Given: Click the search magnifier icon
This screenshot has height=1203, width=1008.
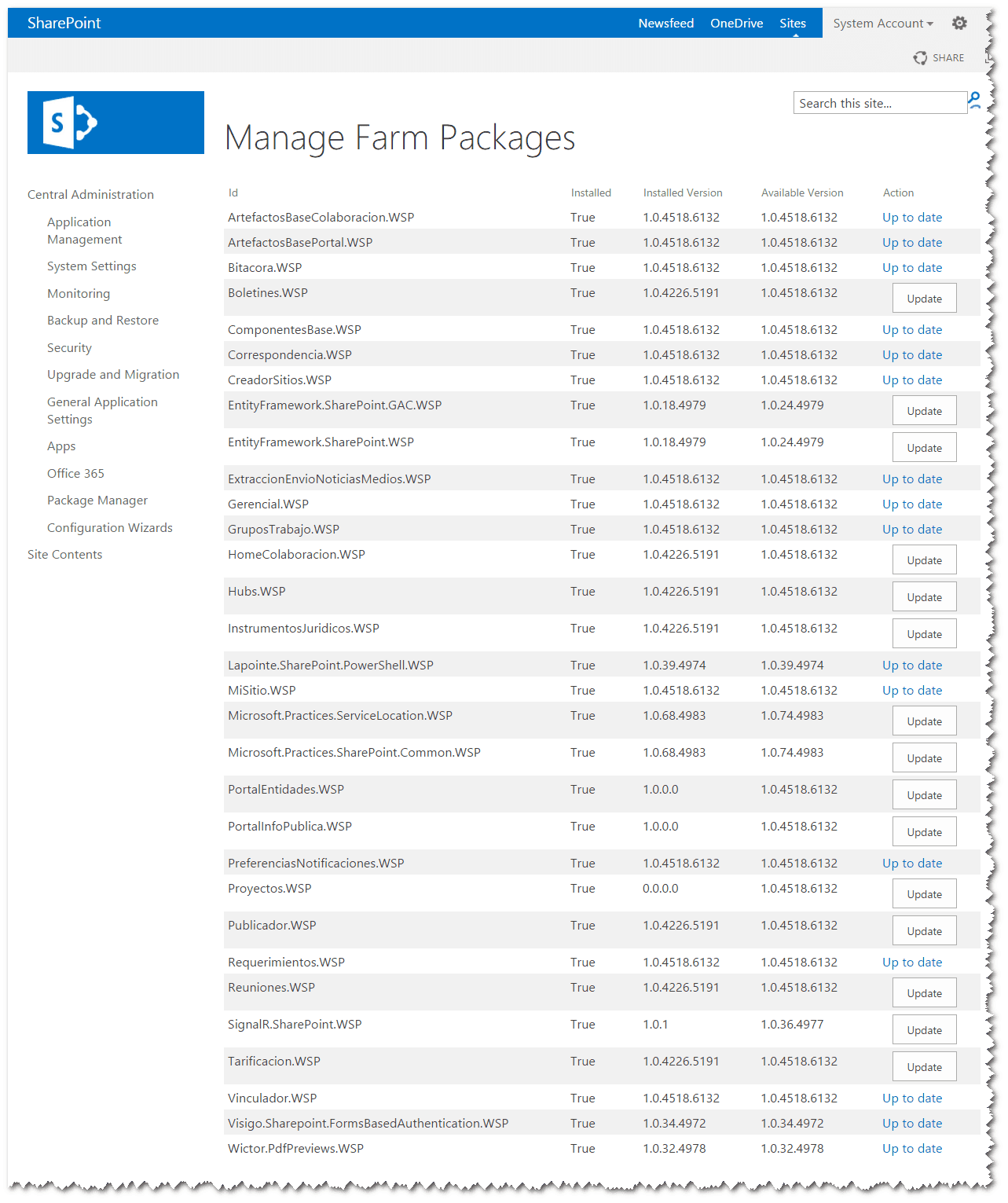Looking at the screenshot, I should pos(975,101).
